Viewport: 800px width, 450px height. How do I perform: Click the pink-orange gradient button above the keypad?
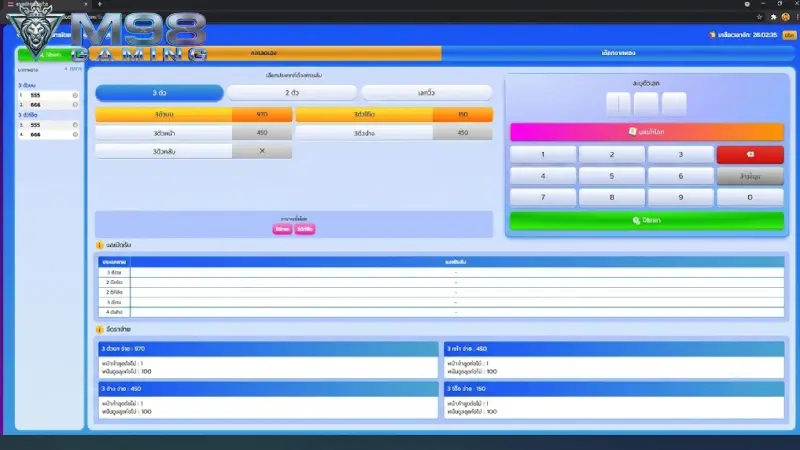click(x=647, y=132)
